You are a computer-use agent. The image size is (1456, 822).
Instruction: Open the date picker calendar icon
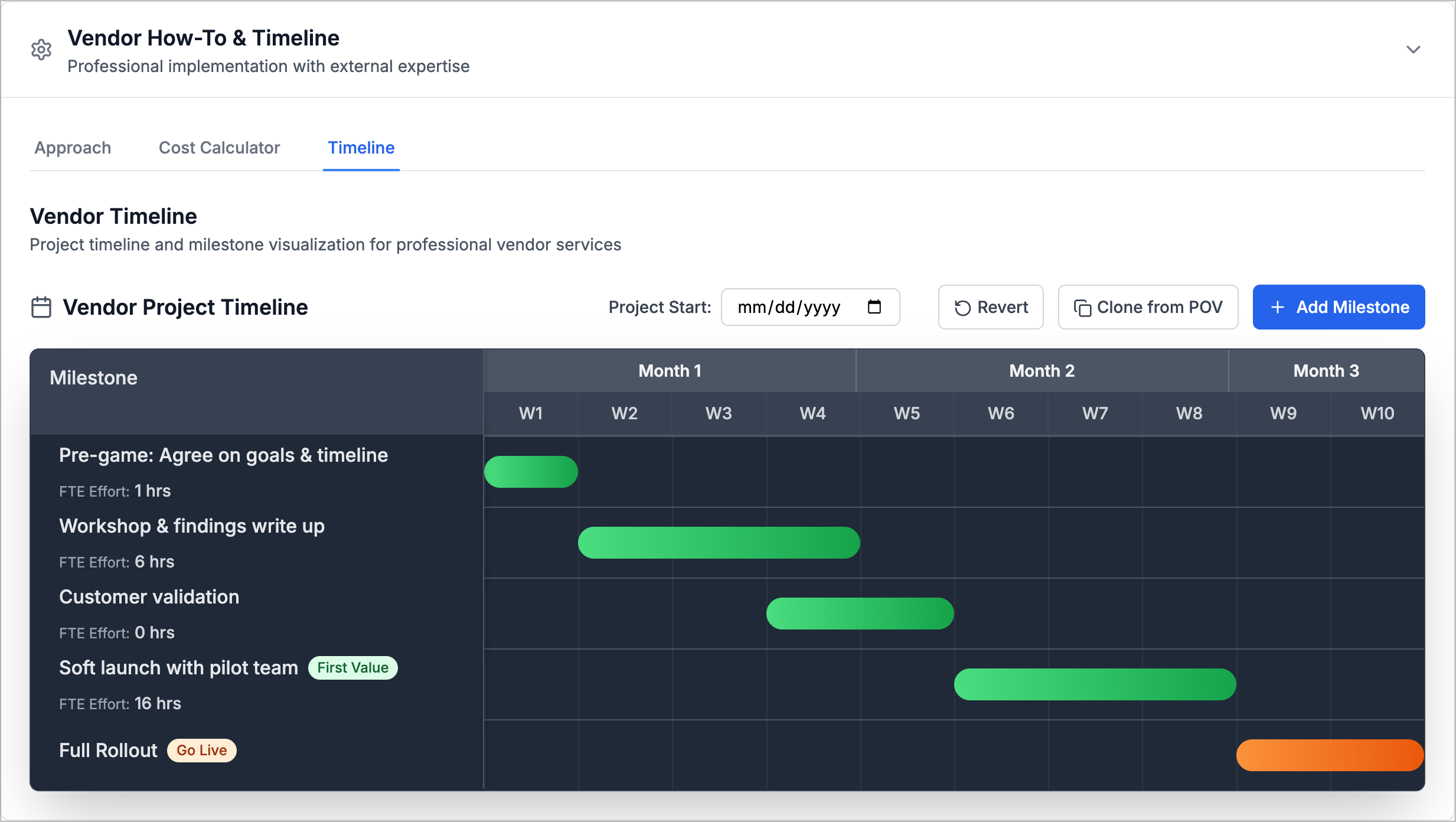pyautogui.click(x=876, y=306)
